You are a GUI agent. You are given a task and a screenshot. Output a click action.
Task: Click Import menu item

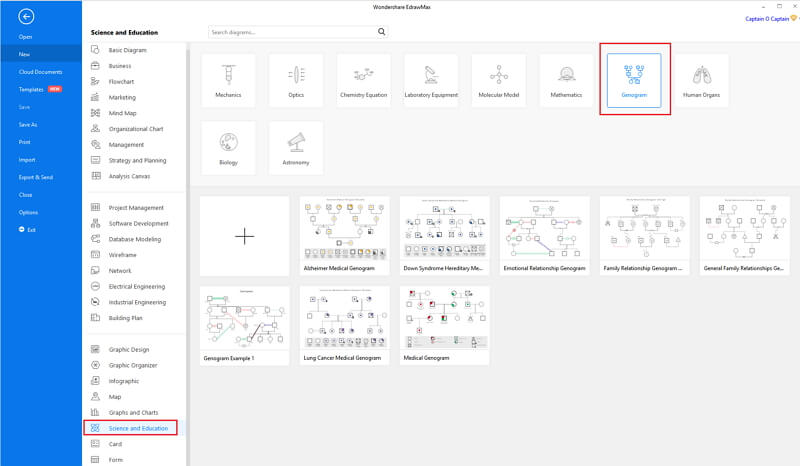click(27, 160)
